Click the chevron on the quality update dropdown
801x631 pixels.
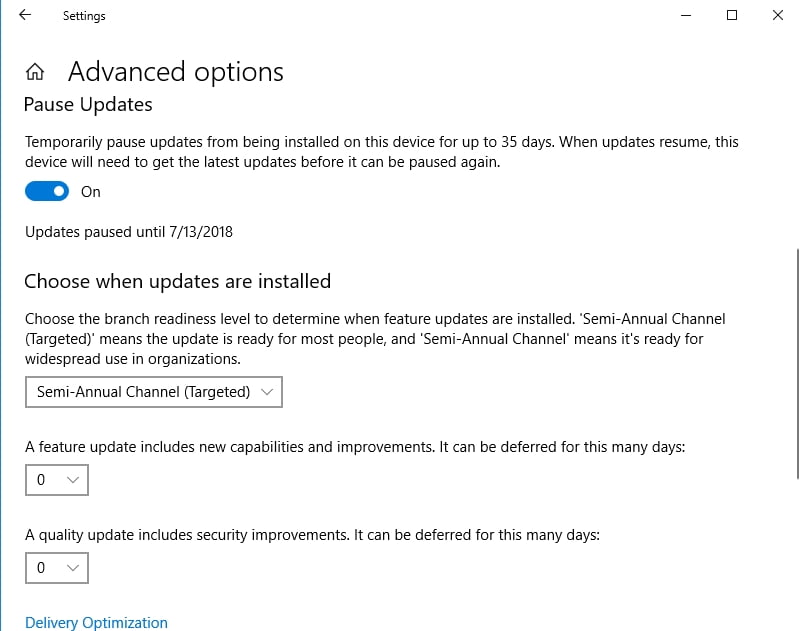pos(73,568)
